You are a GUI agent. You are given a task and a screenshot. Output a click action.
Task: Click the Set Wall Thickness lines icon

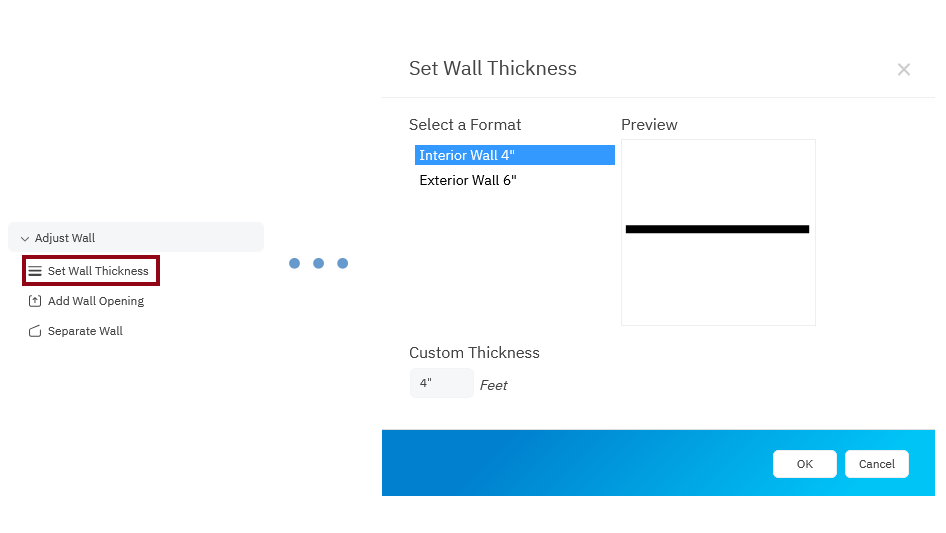(35, 271)
